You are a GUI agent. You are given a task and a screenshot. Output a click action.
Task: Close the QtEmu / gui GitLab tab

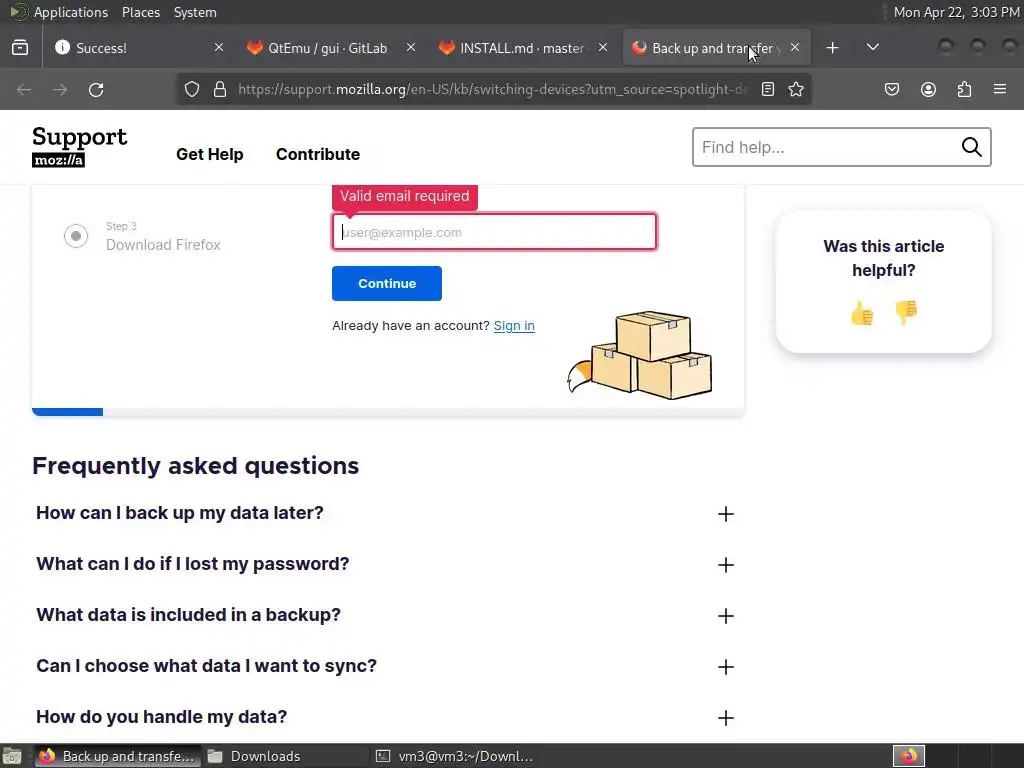411,48
